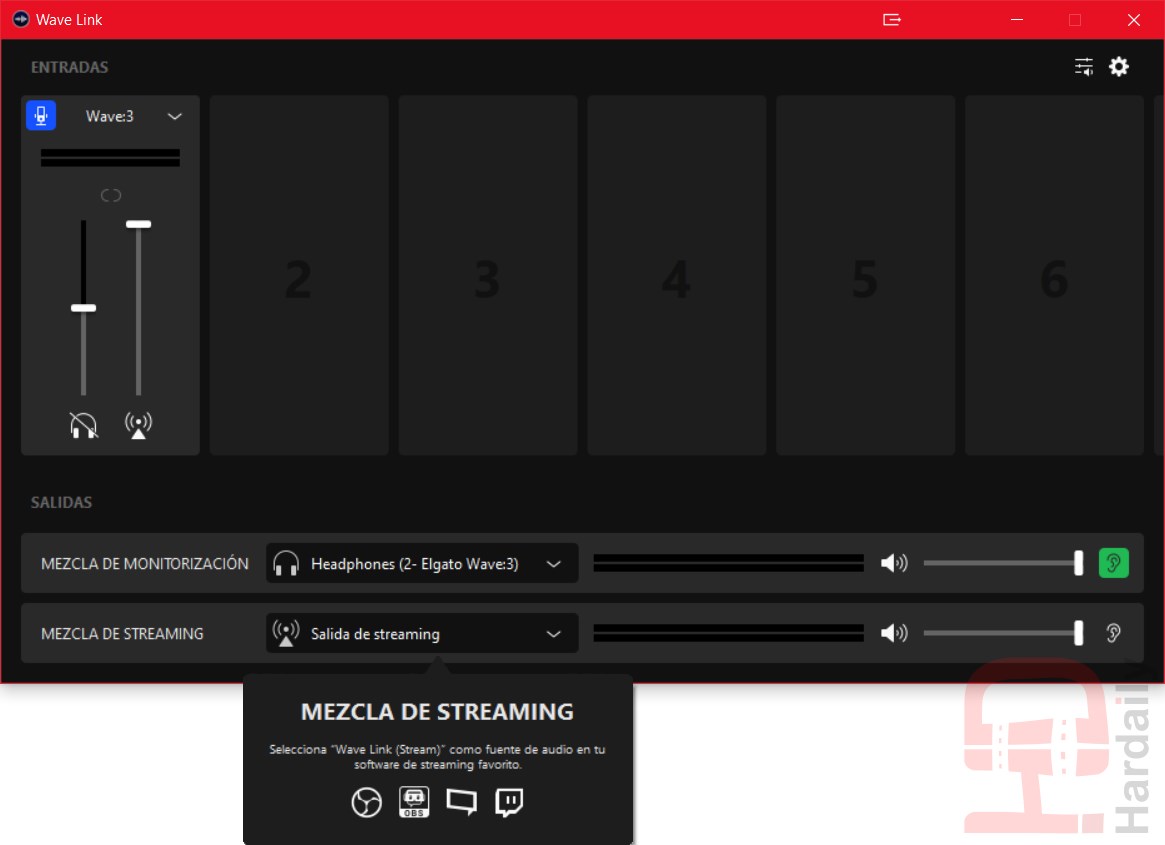1165x845 pixels.
Task: Click the pop-out window icon in the title bar
Action: tap(892, 20)
